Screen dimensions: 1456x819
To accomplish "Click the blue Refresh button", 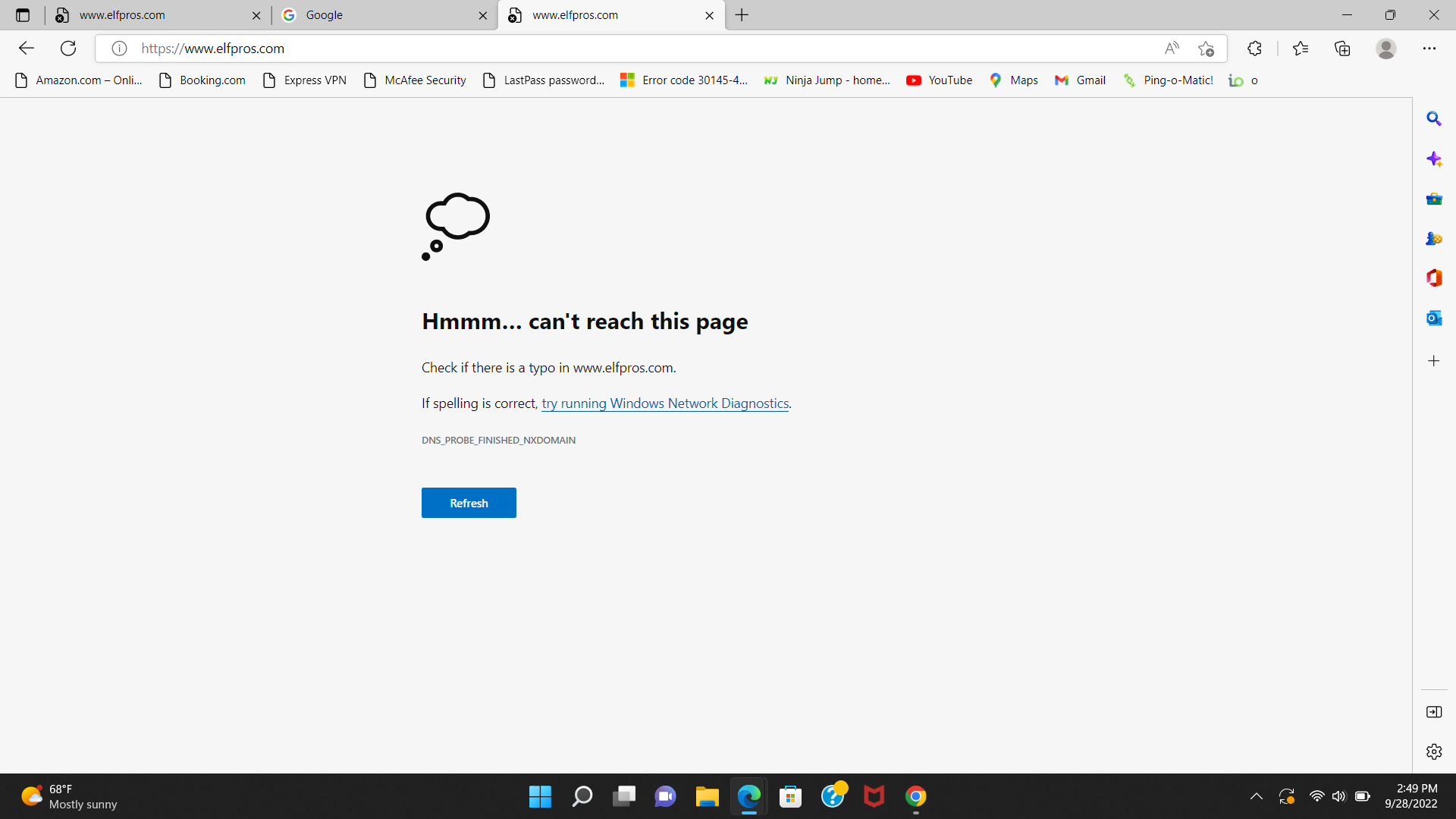I will coord(469,503).
